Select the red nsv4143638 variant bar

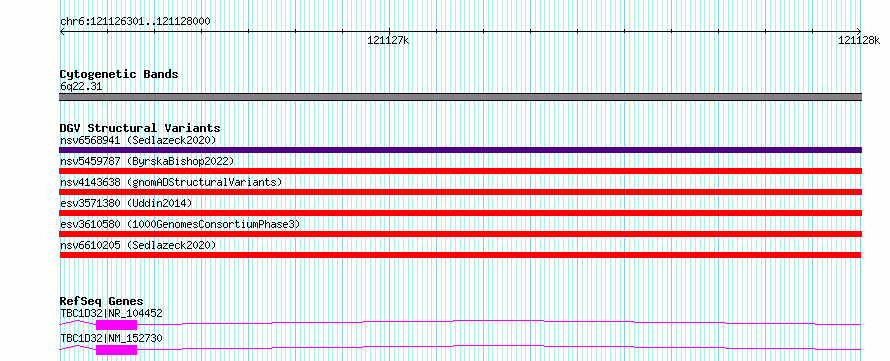pos(460,192)
